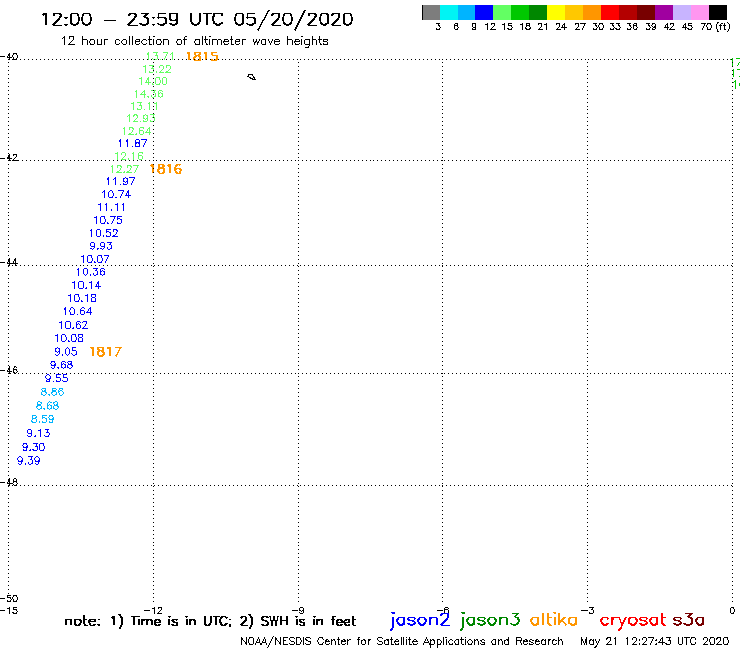Click the wave height value 11.97
740x650 pixels.
(x=120, y=181)
